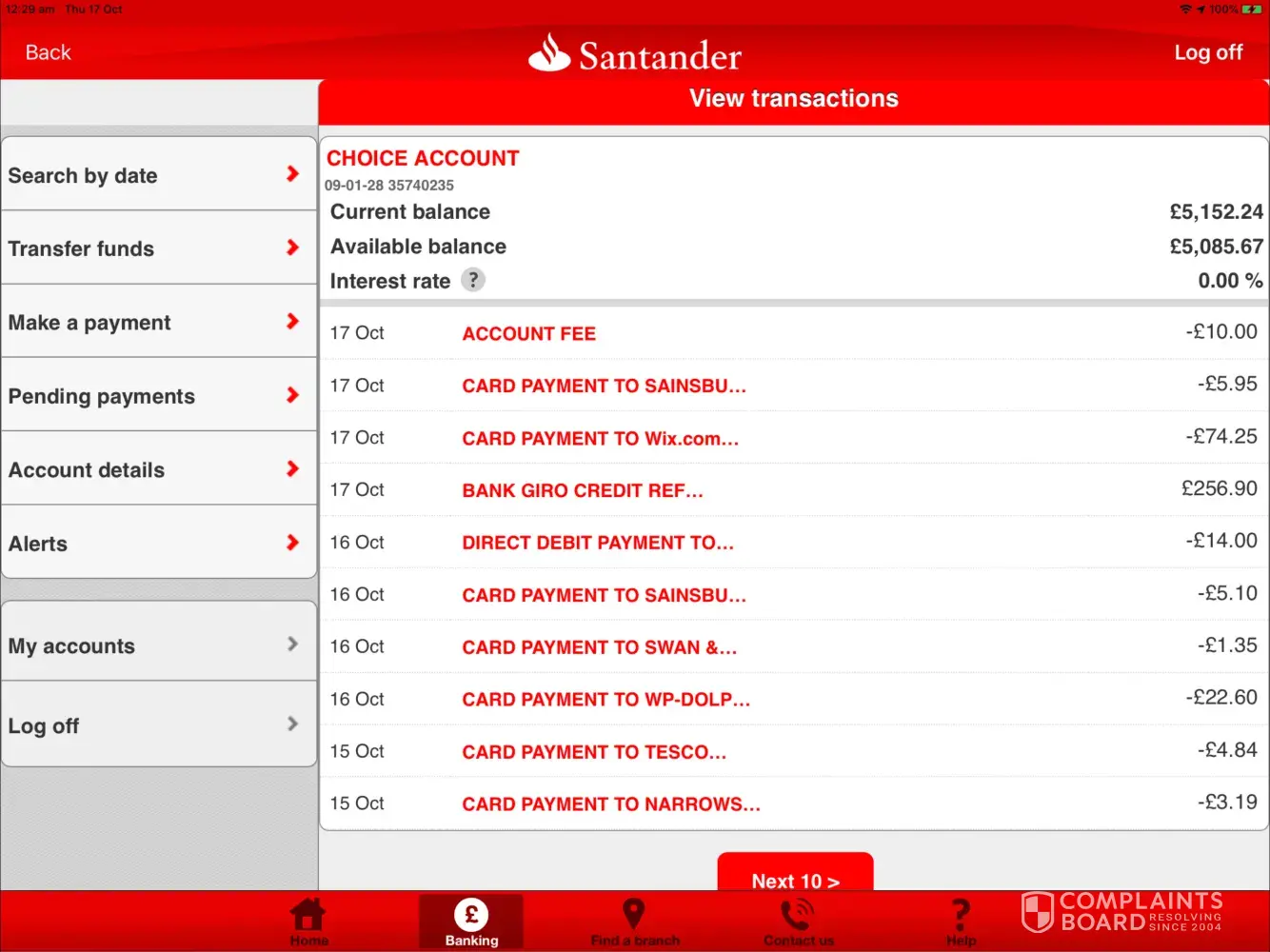This screenshot has width=1270, height=952.
Task: Click current balance £5,152.24
Action: 1216,211
